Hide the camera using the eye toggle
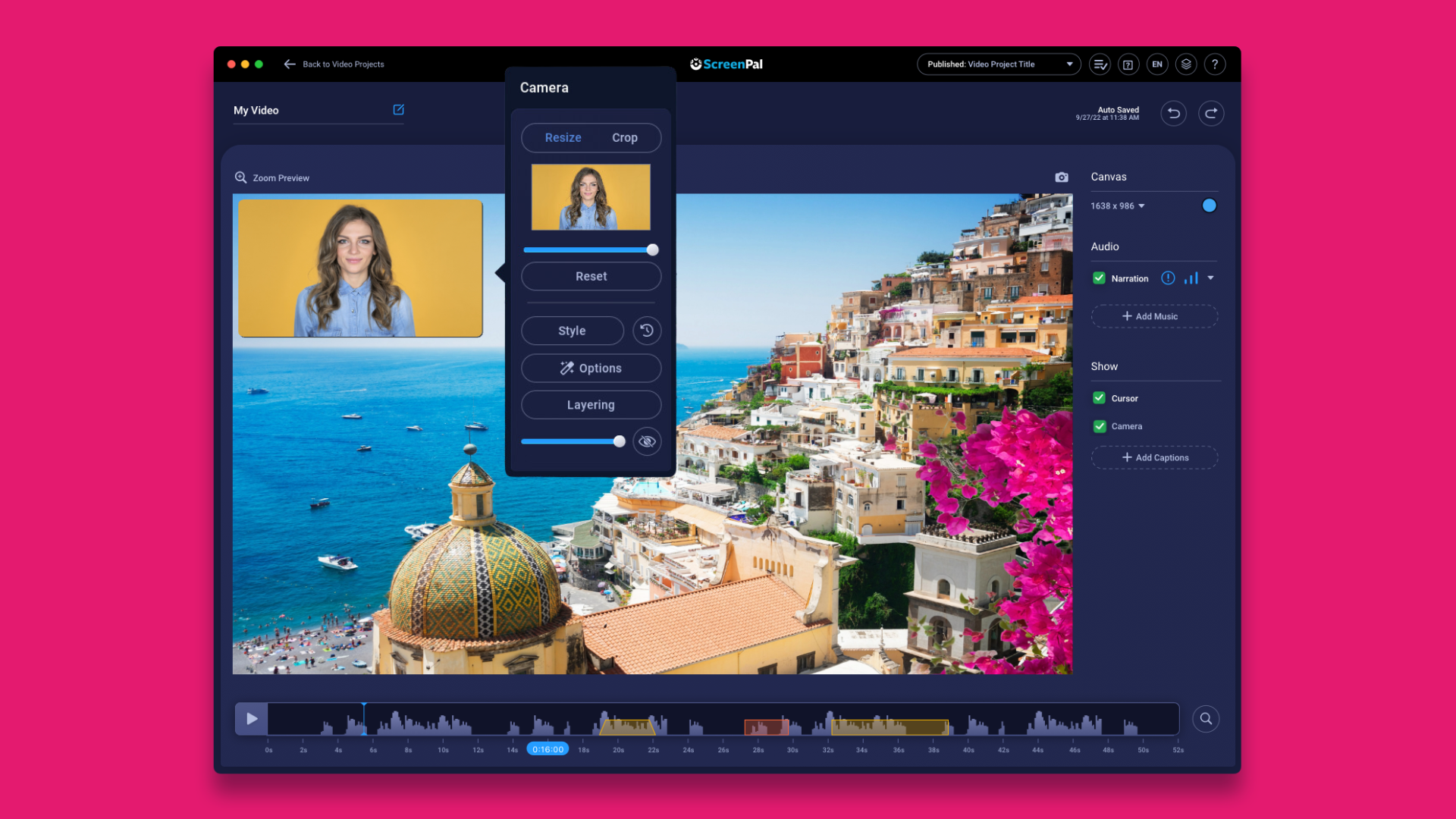The image size is (1456, 819). tap(646, 441)
